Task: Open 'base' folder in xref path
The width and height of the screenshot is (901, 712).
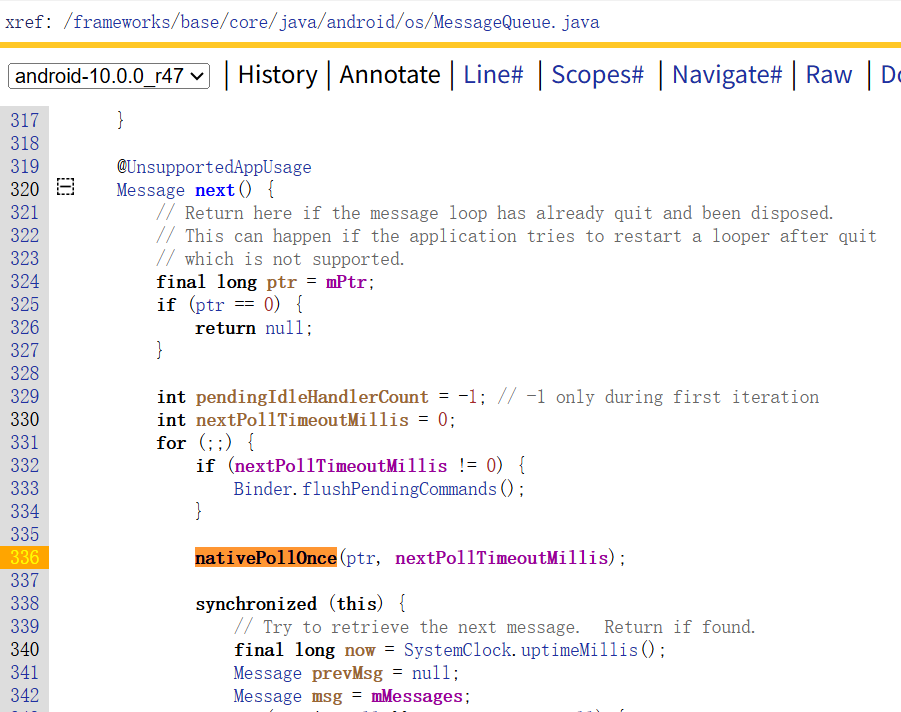Action: tap(200, 22)
